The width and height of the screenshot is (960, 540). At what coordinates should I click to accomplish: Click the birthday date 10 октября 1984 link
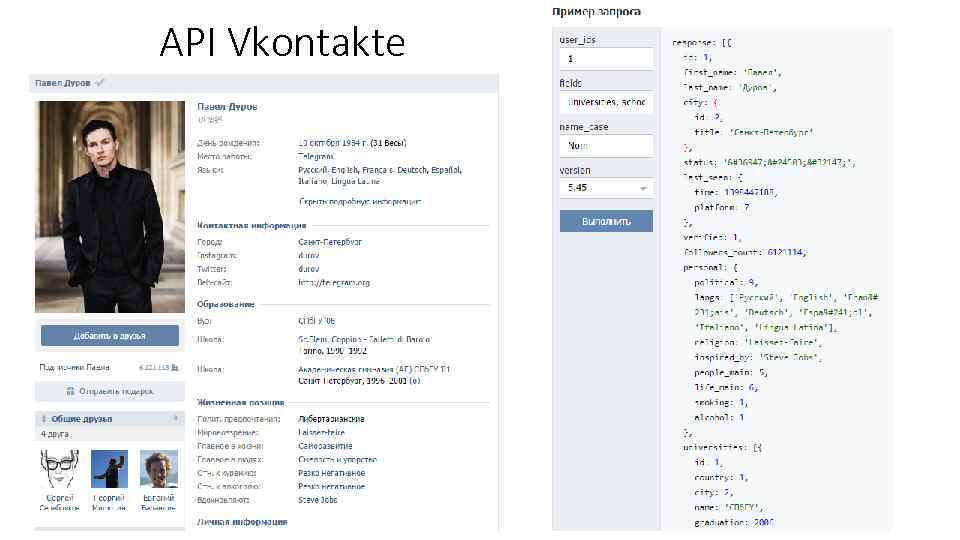332,143
